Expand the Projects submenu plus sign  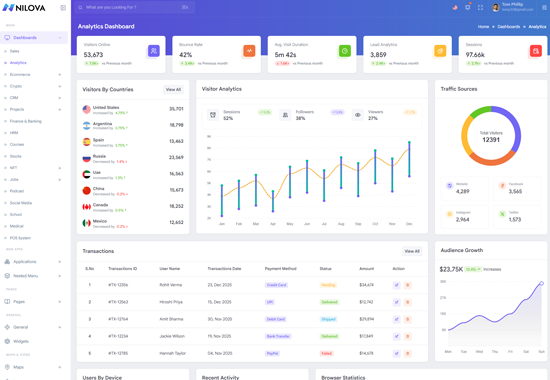click(60, 109)
